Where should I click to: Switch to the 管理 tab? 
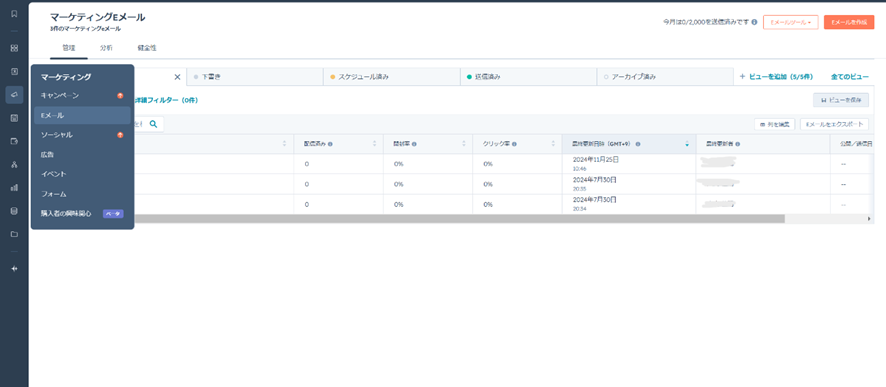[x=68, y=48]
